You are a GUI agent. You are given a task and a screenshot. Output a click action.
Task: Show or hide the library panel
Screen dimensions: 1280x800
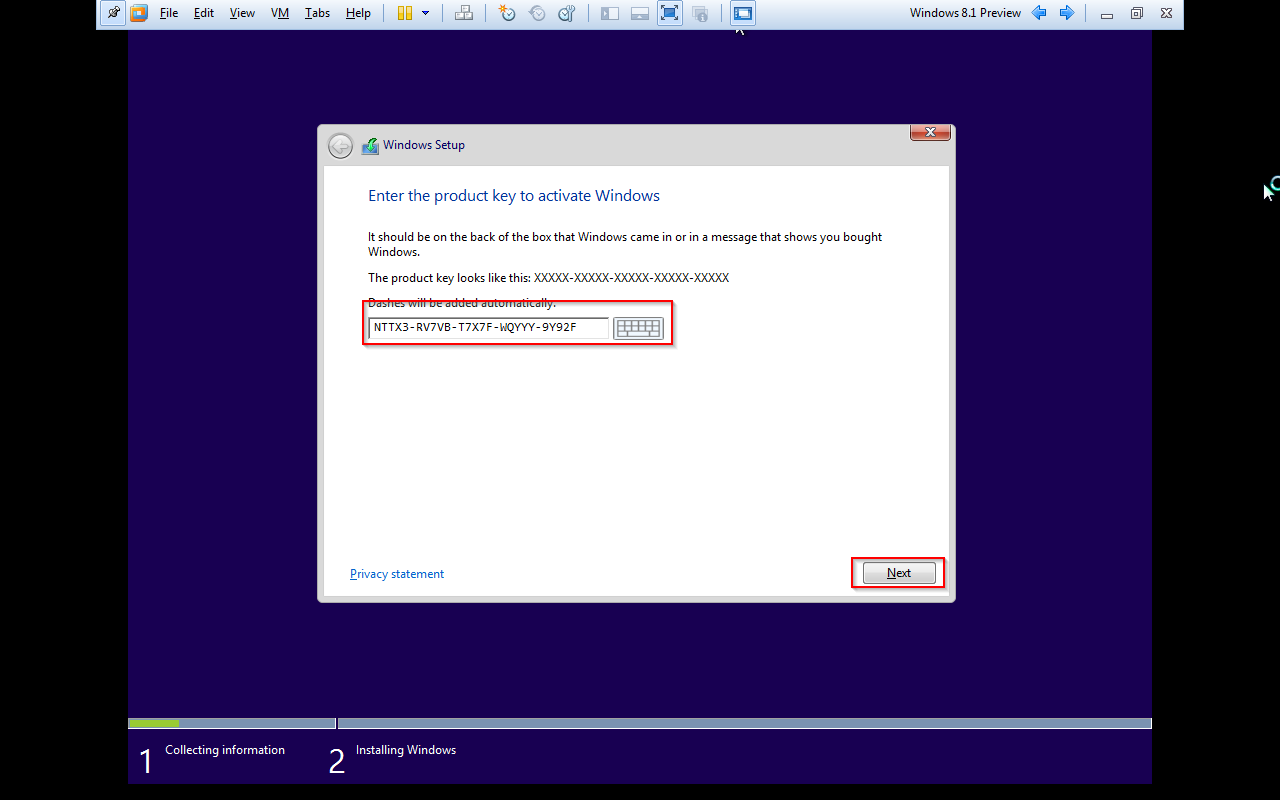pyautogui.click(x=610, y=13)
